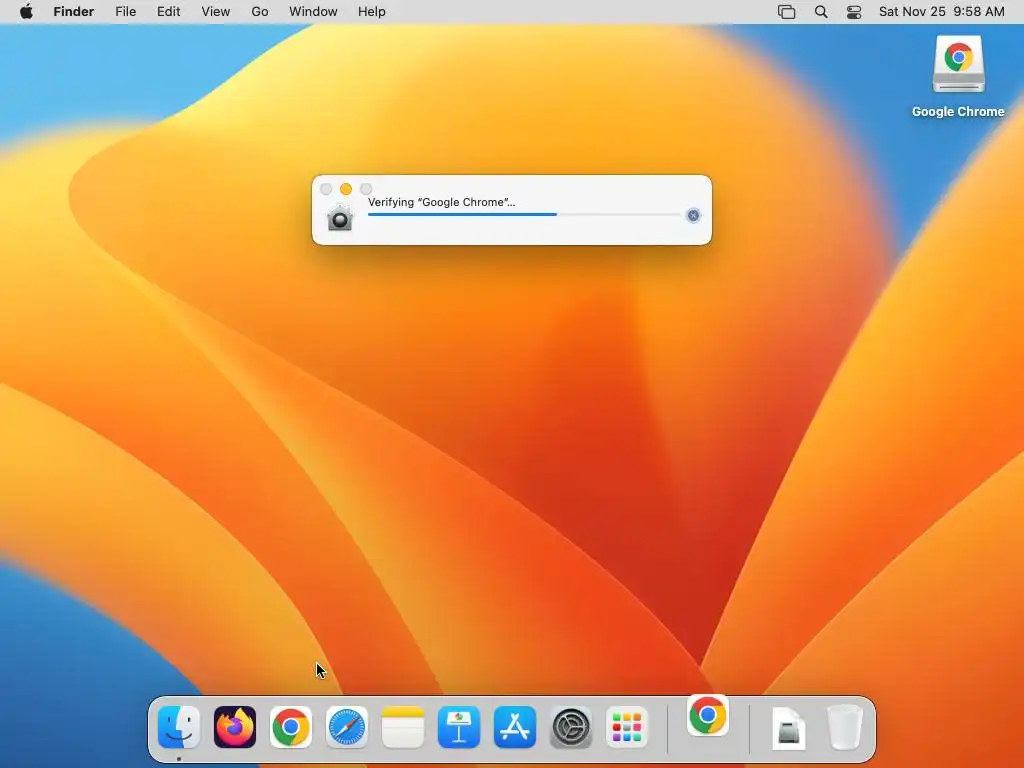This screenshot has height=768, width=1024.
Task: Open the Apple menu
Action: pos(26,12)
